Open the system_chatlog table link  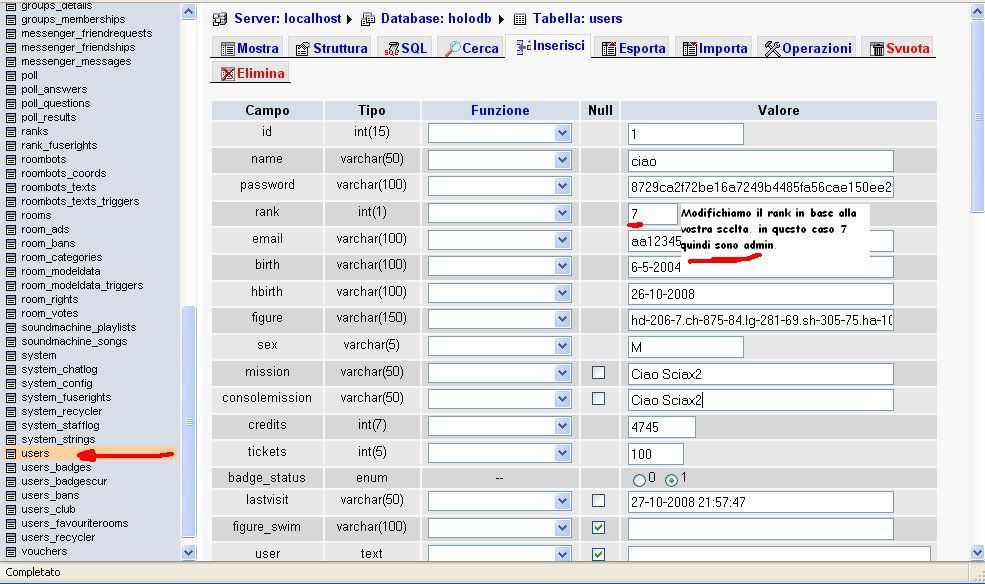(59, 369)
